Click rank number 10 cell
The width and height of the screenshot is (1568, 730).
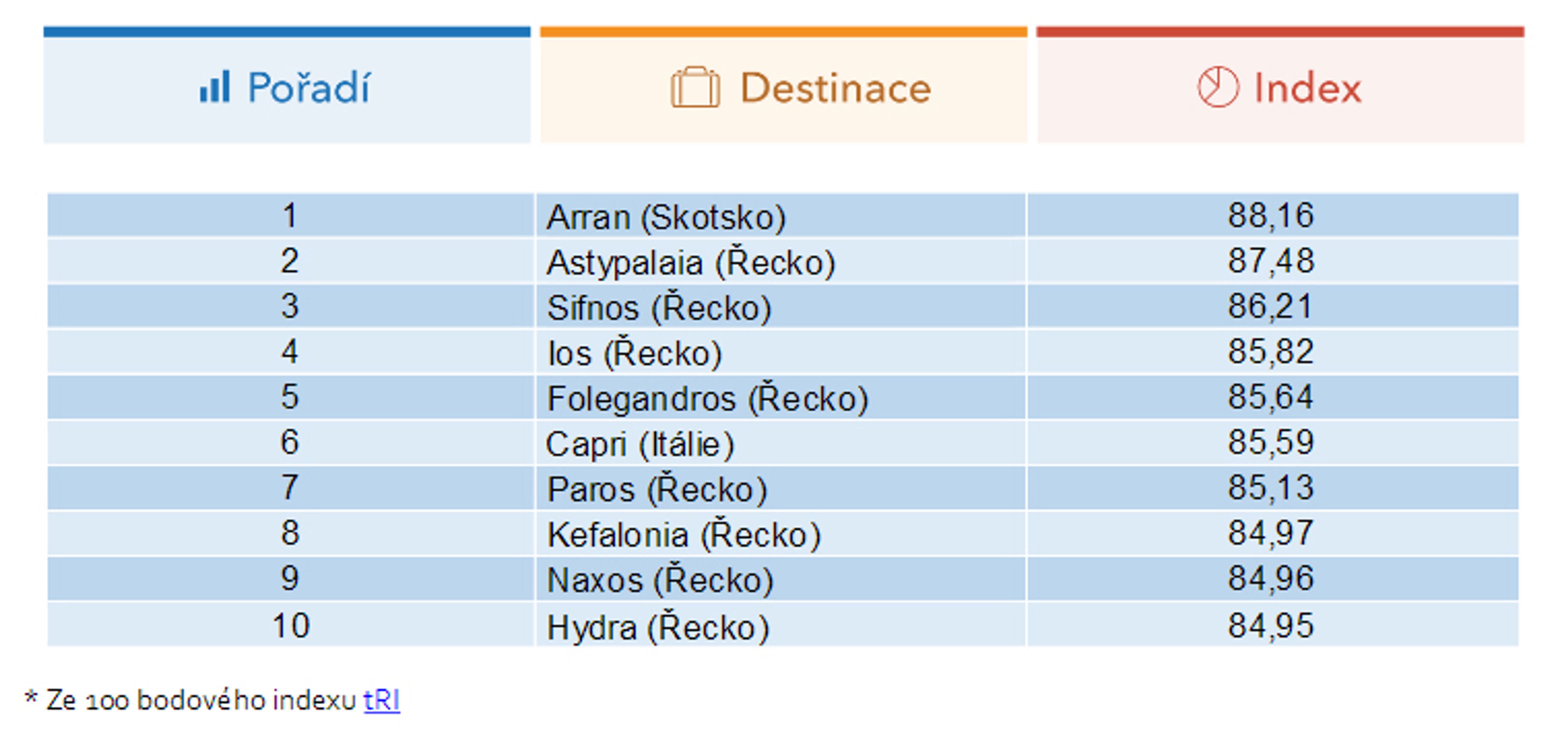291,624
